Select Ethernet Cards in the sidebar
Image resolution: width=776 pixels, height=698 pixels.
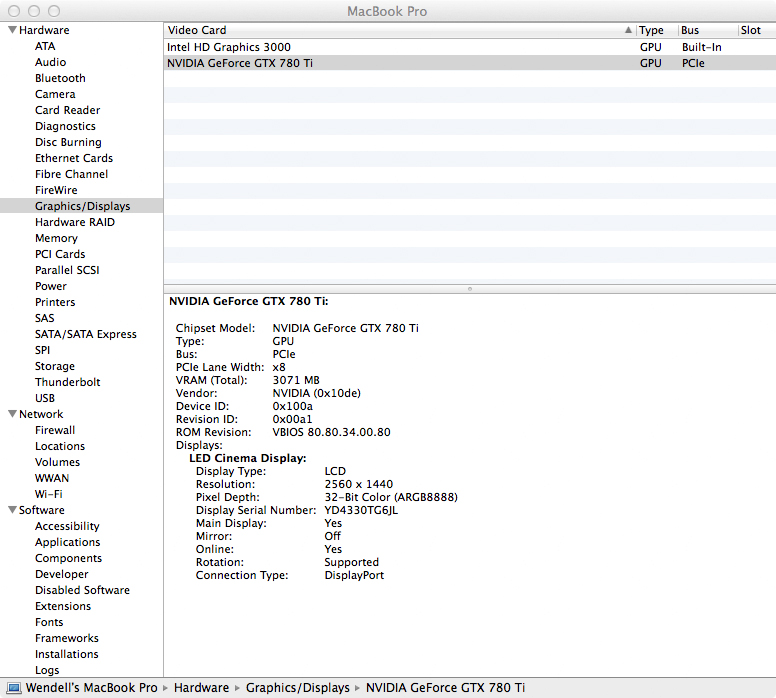coord(74,158)
